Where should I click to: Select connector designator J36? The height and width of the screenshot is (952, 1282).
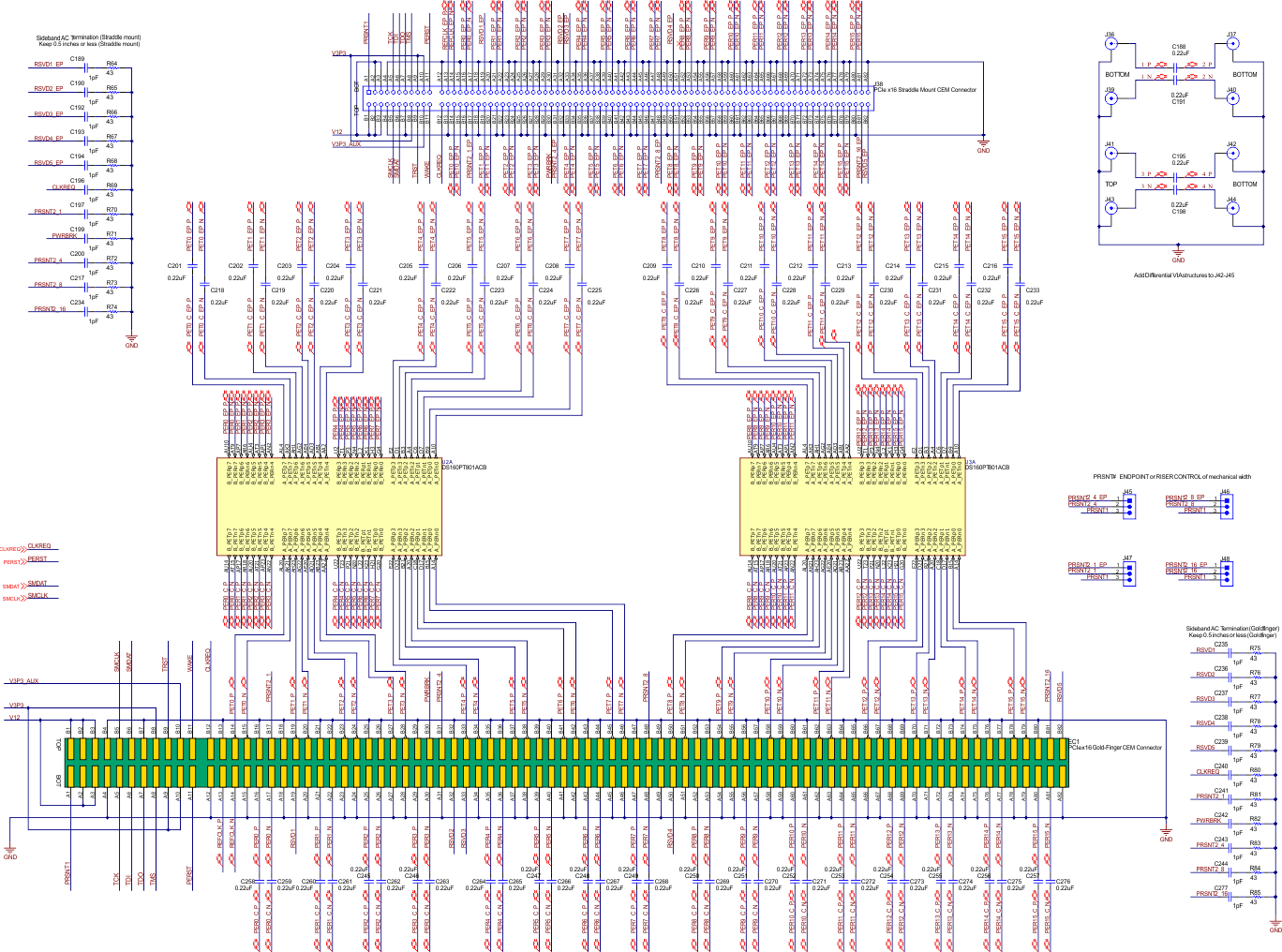pos(1110,35)
